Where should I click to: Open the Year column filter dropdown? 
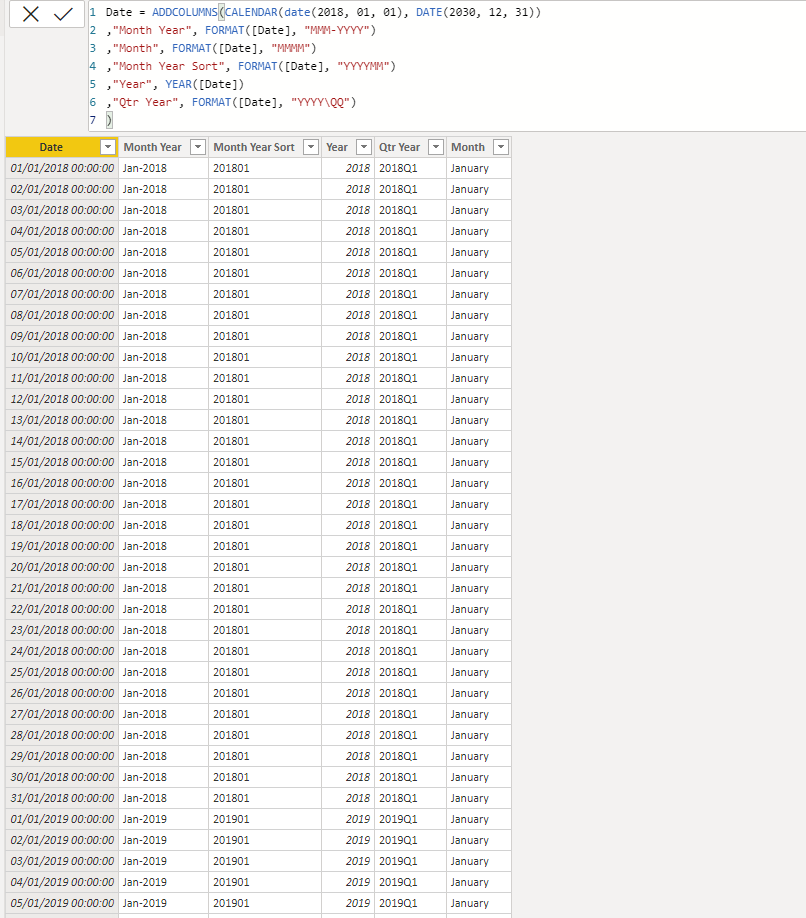(x=364, y=147)
